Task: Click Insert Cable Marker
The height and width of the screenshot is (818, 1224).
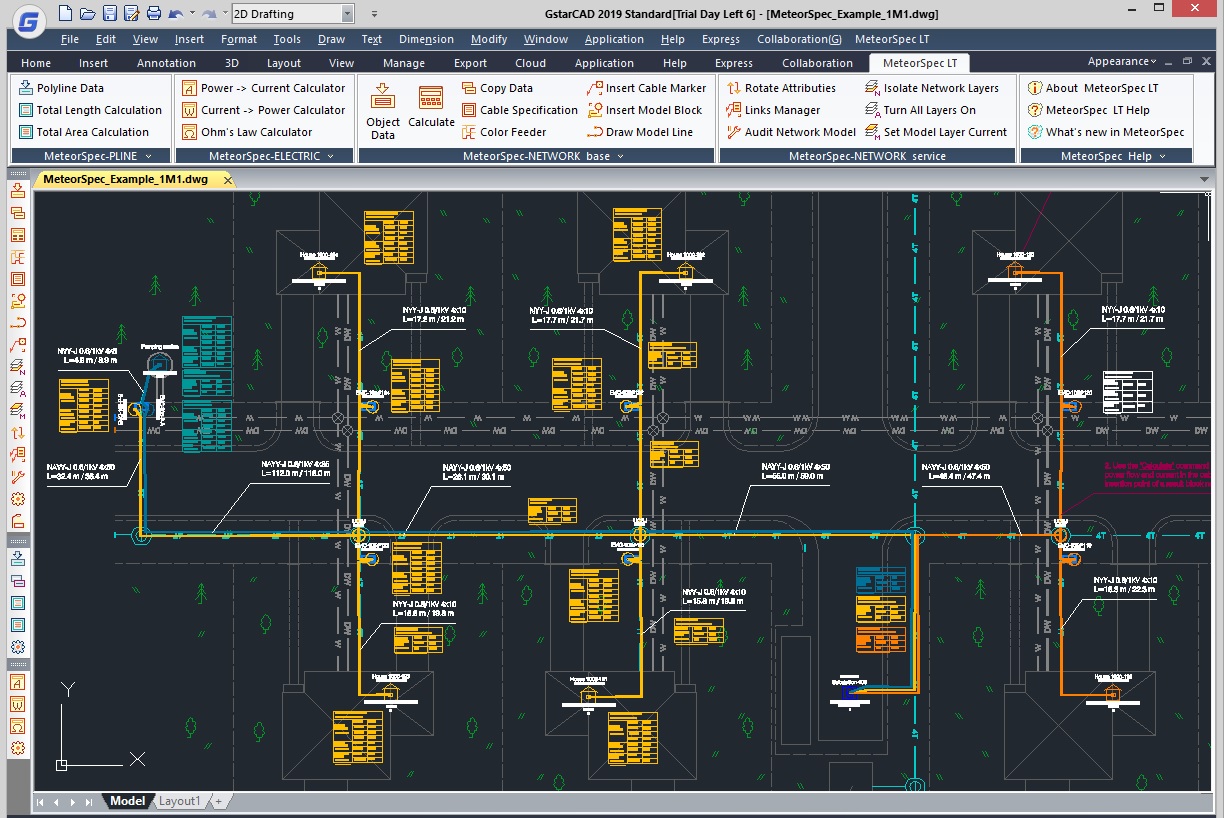Action: (x=655, y=88)
